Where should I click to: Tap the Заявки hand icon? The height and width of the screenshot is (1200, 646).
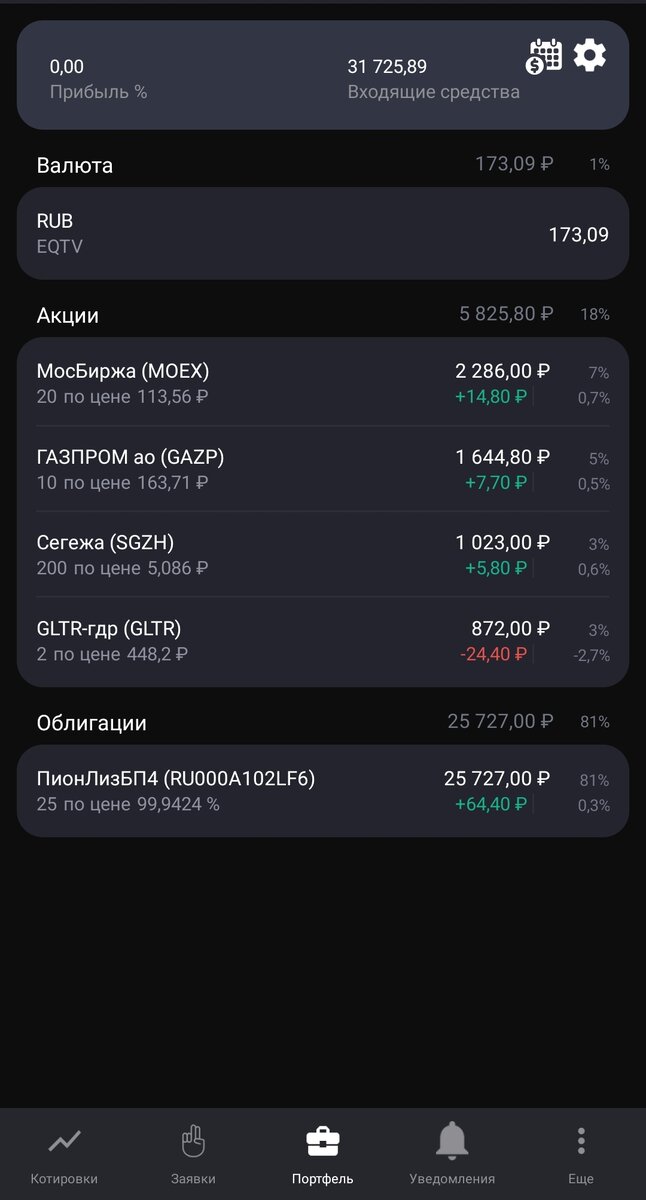pos(193,1141)
